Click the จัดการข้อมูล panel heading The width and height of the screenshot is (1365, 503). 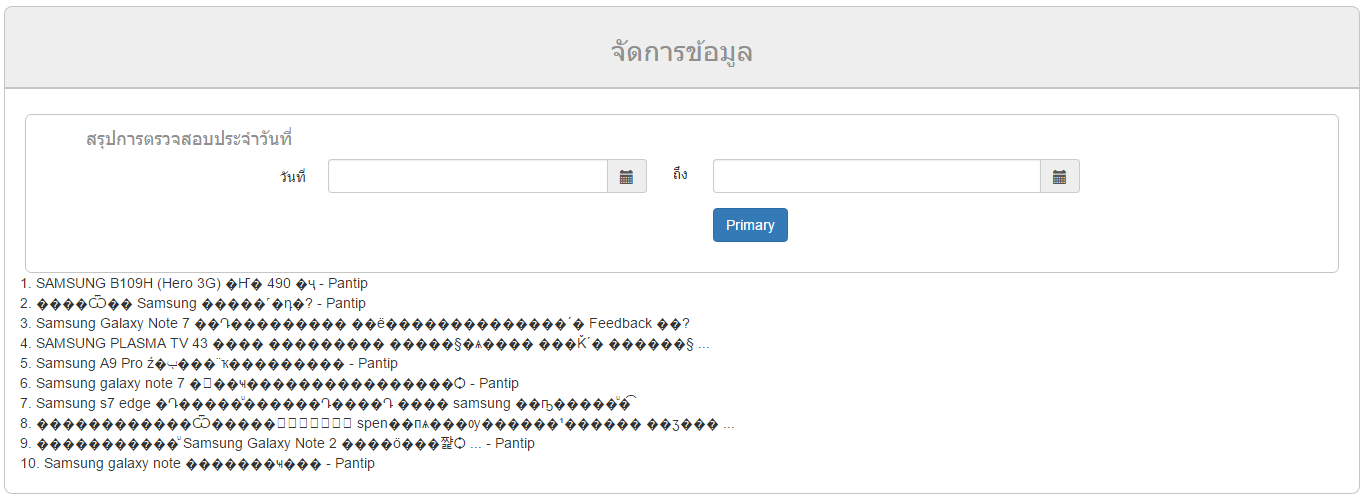(682, 52)
